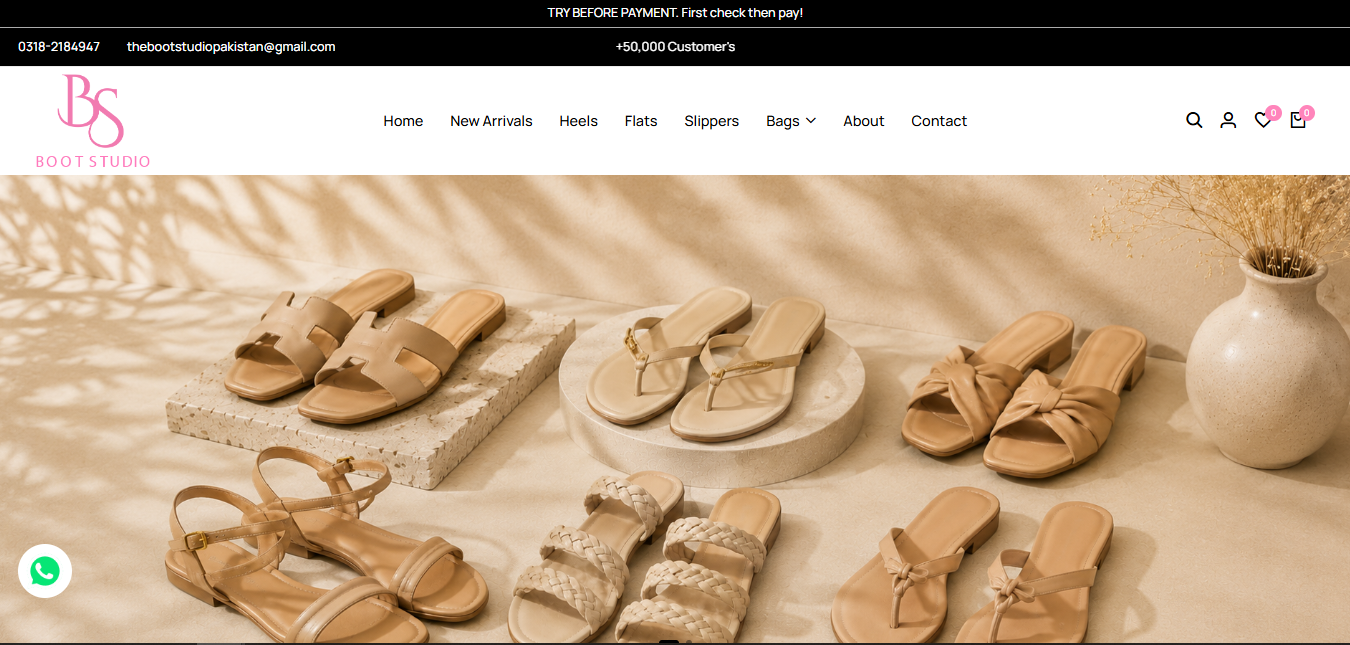Click the Boot Studio logo
Screen dimensions: 1350x645
tap(93, 120)
